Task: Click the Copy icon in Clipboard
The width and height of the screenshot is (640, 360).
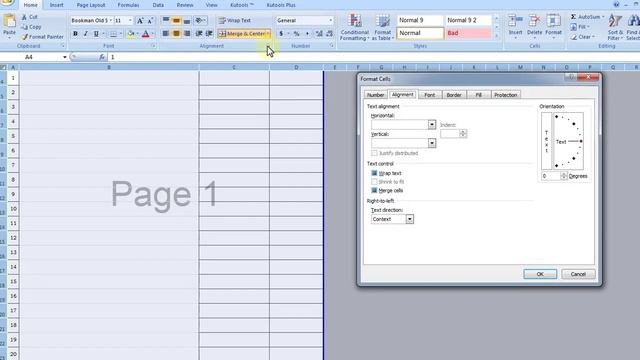Action: coord(24,27)
